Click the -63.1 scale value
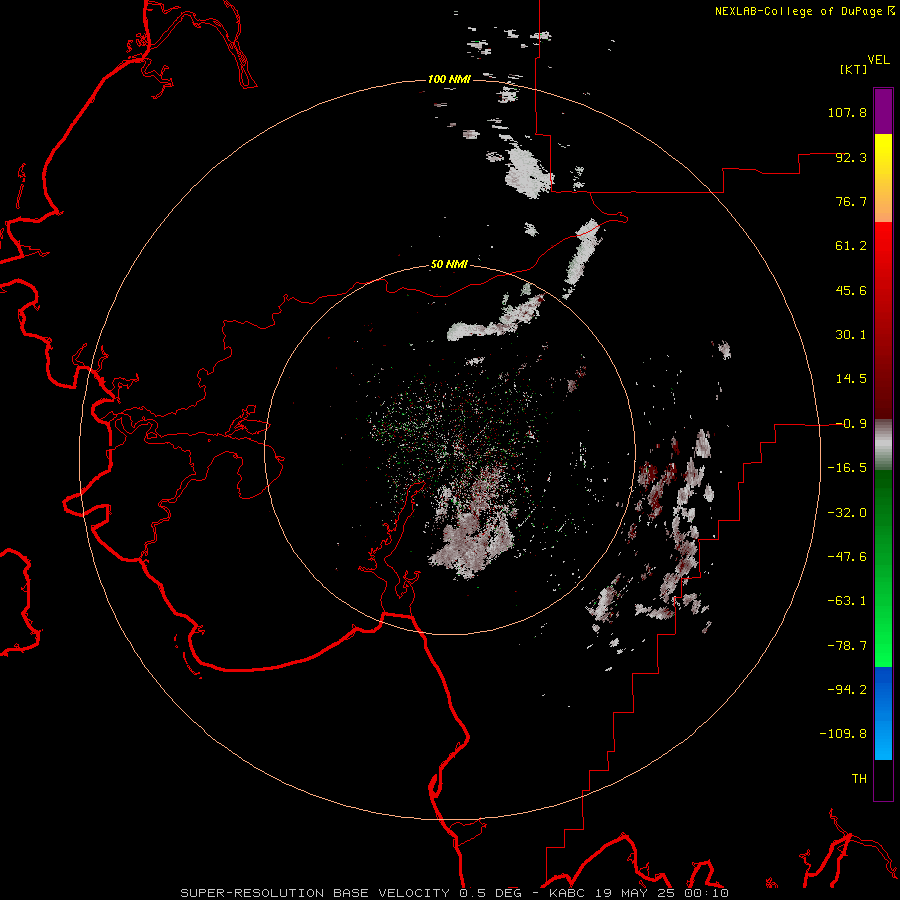Image resolution: width=900 pixels, height=900 pixels. (847, 601)
